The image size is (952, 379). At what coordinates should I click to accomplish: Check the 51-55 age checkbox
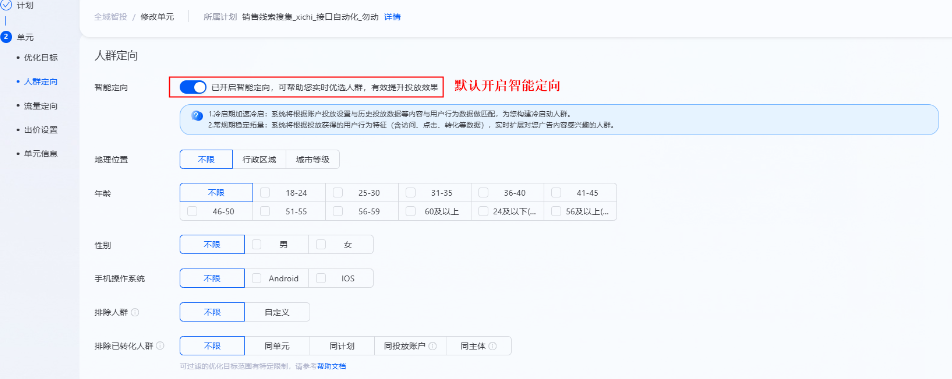[x=265, y=211]
